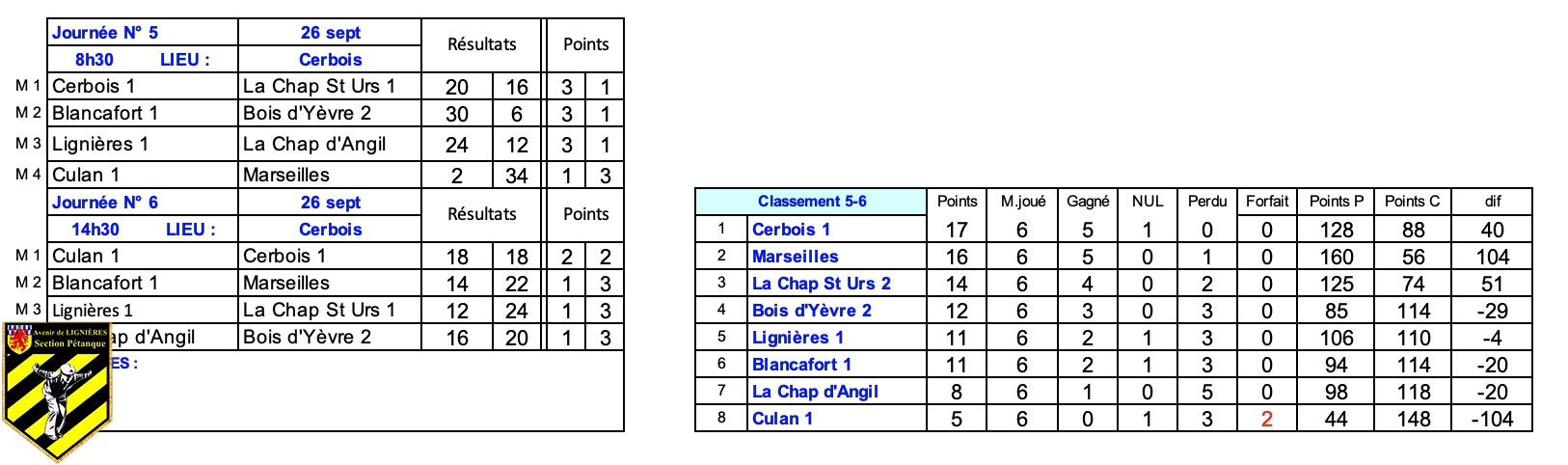Select Marseilles dif value 104
The width and height of the screenshot is (1568, 465).
click(1492, 257)
